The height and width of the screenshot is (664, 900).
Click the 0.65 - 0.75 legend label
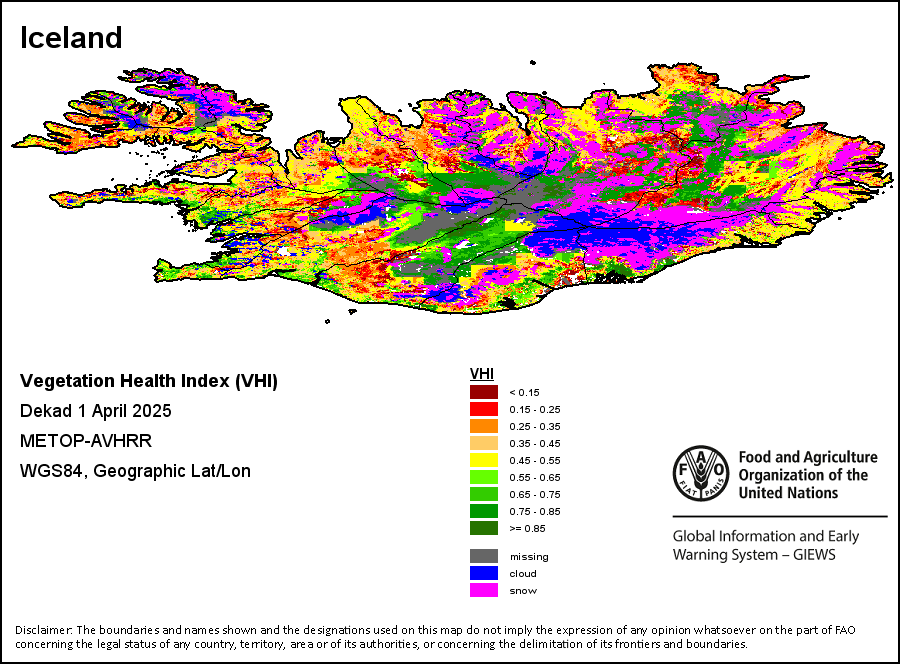534,495
